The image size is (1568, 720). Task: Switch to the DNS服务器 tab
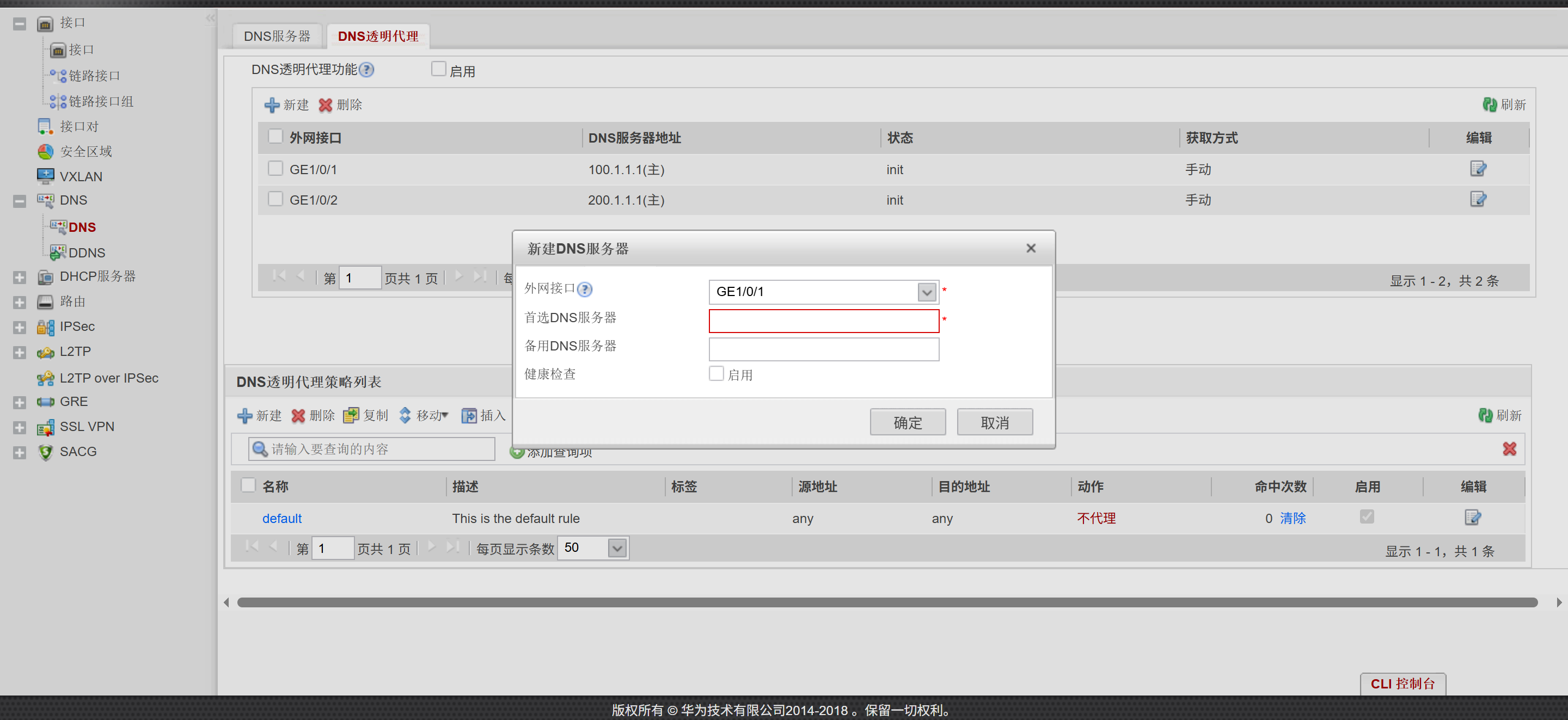point(277,36)
